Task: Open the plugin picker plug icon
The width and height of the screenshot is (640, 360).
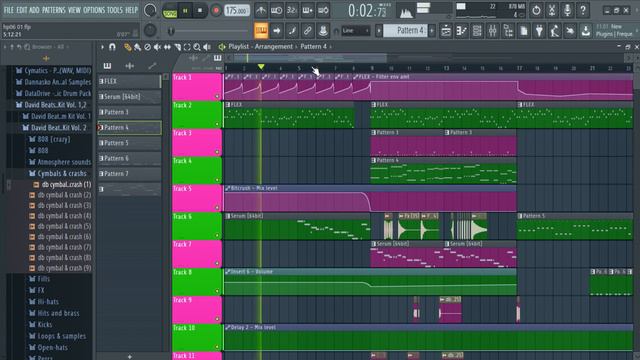Action: (539, 31)
